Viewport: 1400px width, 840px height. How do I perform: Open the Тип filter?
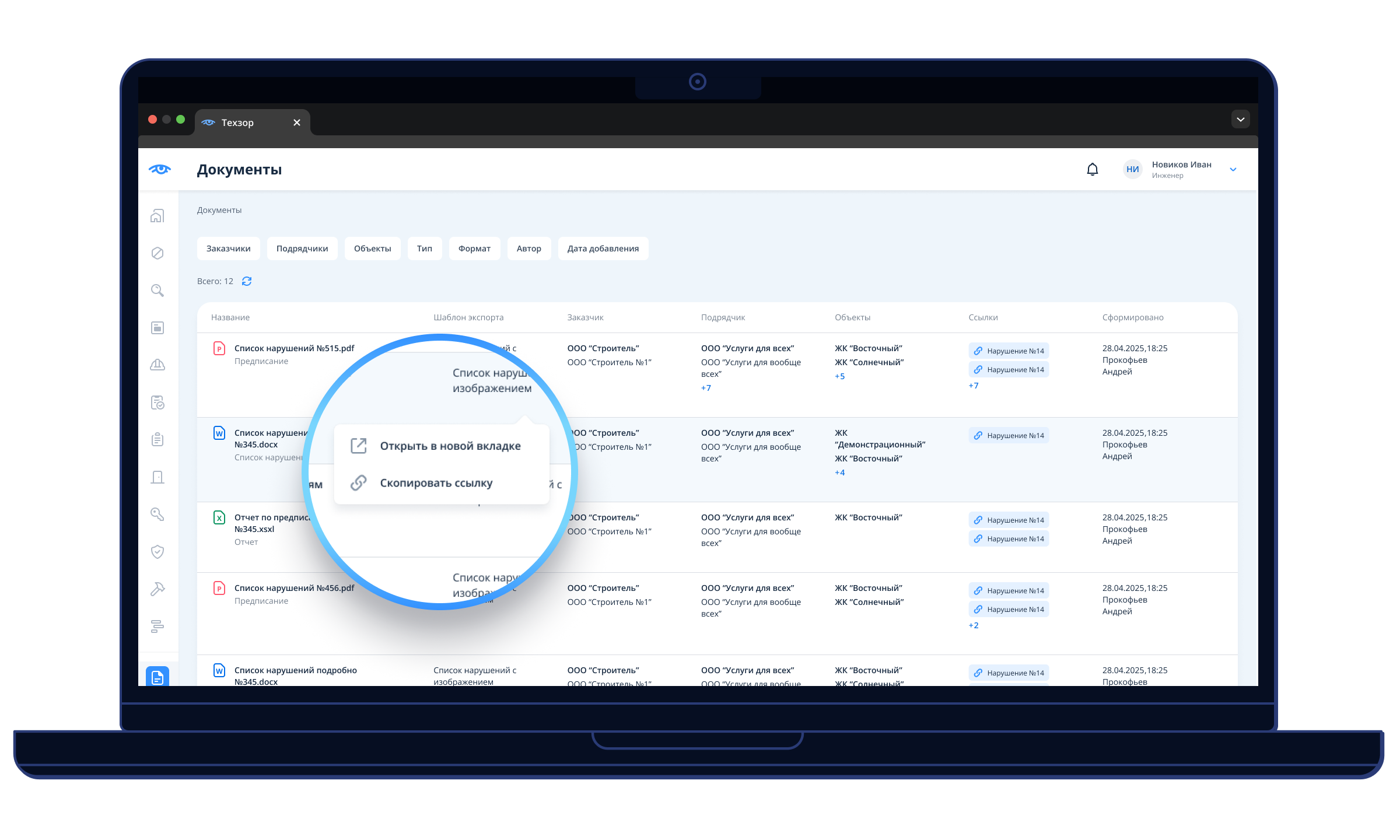coord(425,249)
